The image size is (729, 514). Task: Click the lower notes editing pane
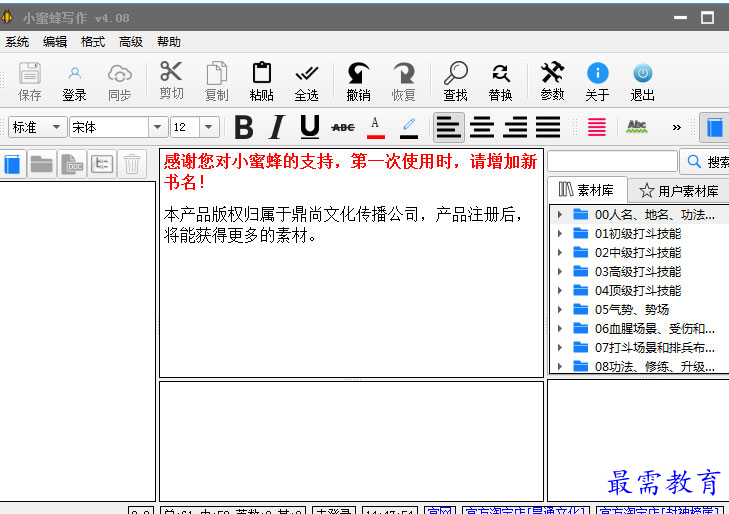[x=351, y=442]
